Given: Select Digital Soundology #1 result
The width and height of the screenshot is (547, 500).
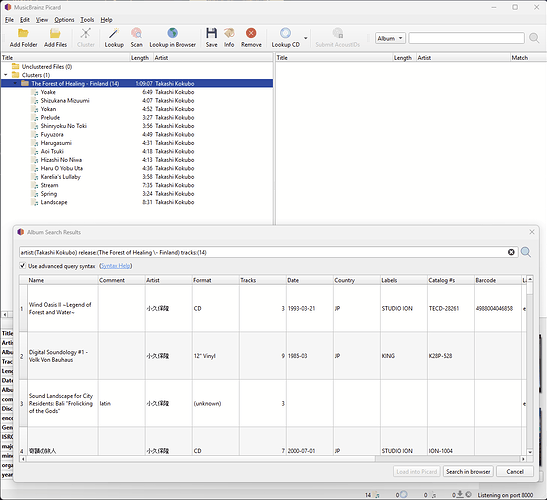Looking at the screenshot, I should click(273, 356).
